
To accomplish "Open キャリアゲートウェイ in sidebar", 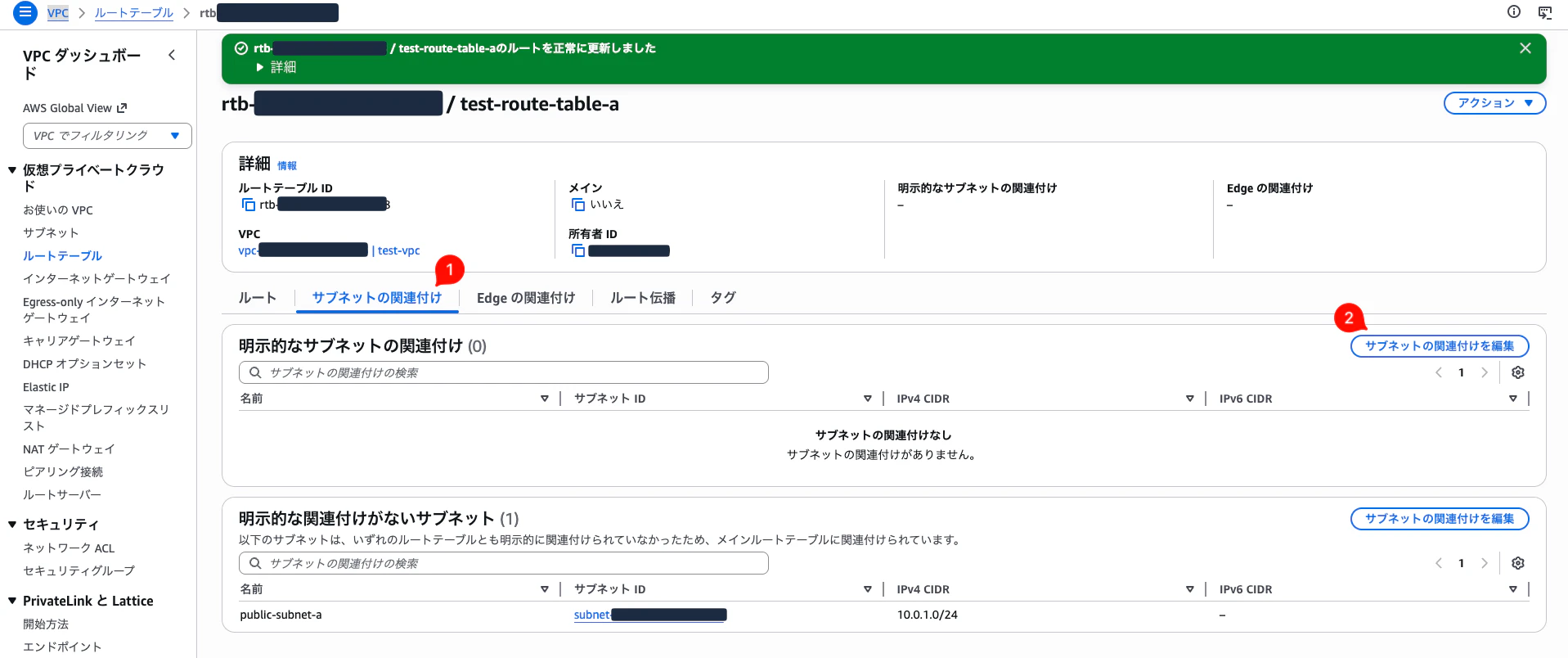I will pyautogui.click(x=79, y=341).
